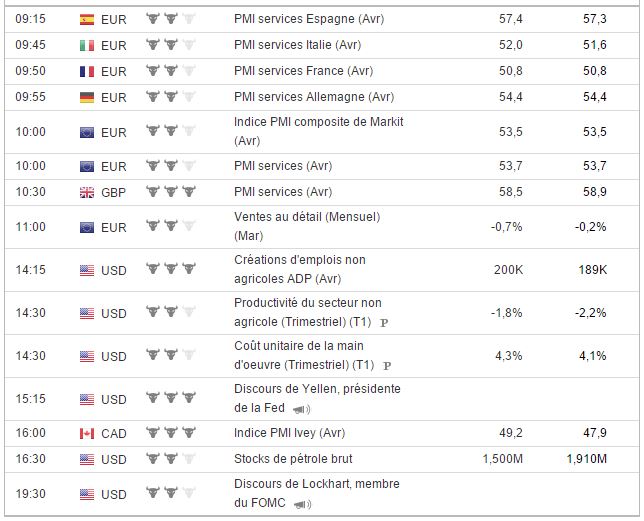Image resolution: width=644 pixels, height=521 pixels.
Task: Click the preliminary P icon beside Productivité row
Action: click(x=385, y=322)
